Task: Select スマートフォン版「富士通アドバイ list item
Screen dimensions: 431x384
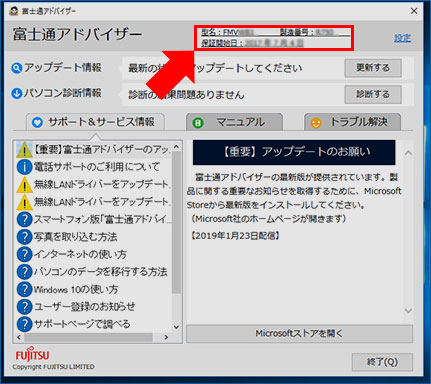Action: 103,219
